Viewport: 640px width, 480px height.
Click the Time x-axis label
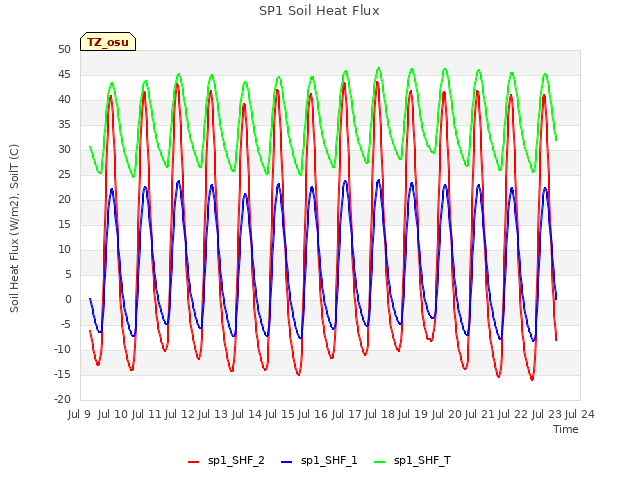(x=566, y=429)
